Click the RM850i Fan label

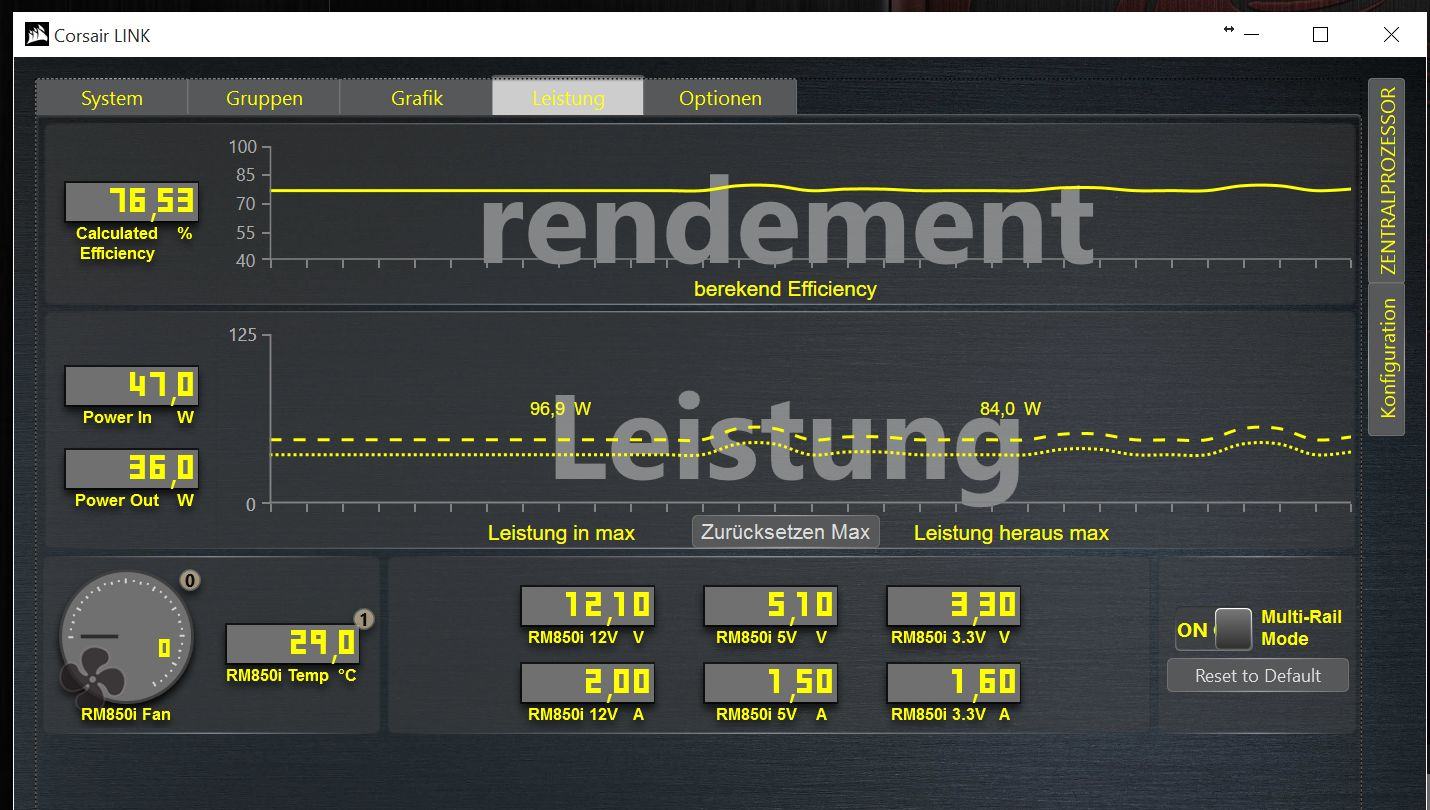126,714
